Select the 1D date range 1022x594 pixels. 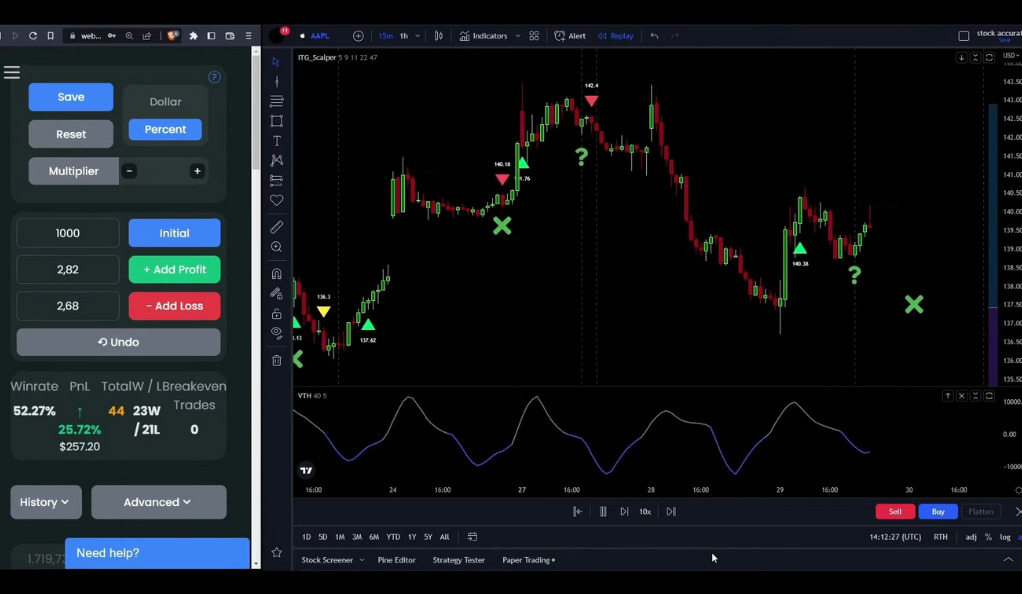point(306,537)
